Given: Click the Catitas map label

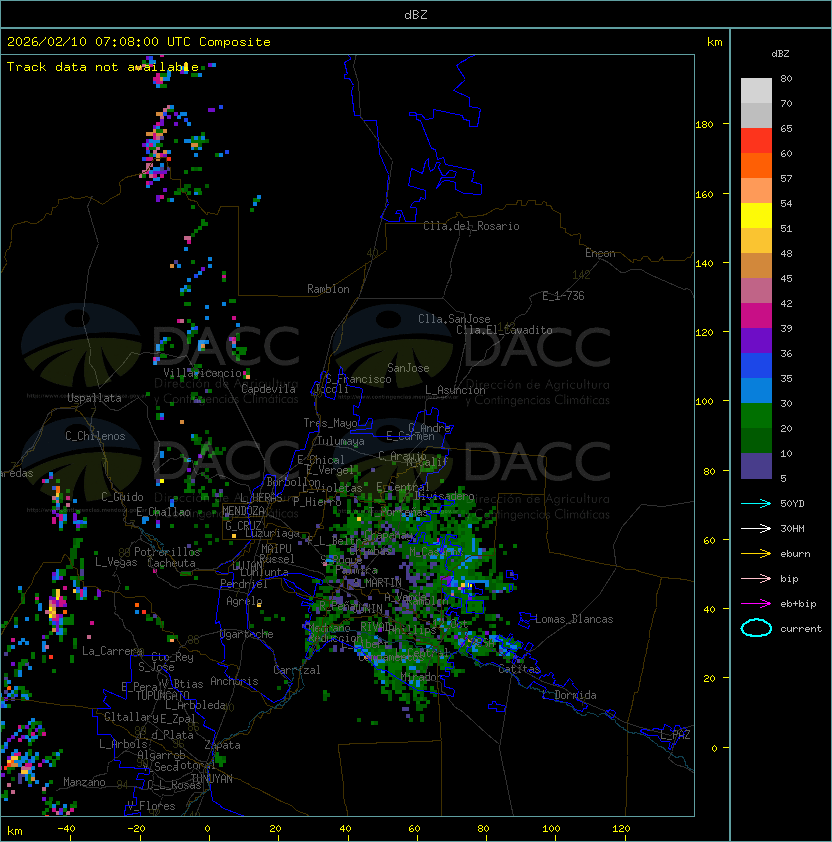Looking at the screenshot, I should tap(519, 669).
